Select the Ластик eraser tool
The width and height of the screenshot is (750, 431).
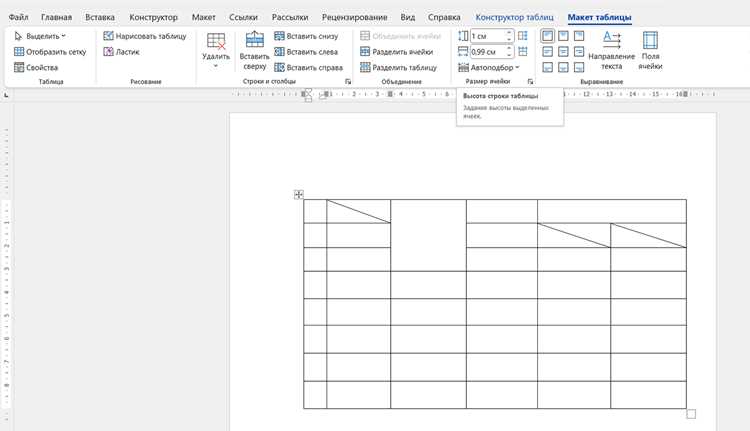click(x=121, y=52)
